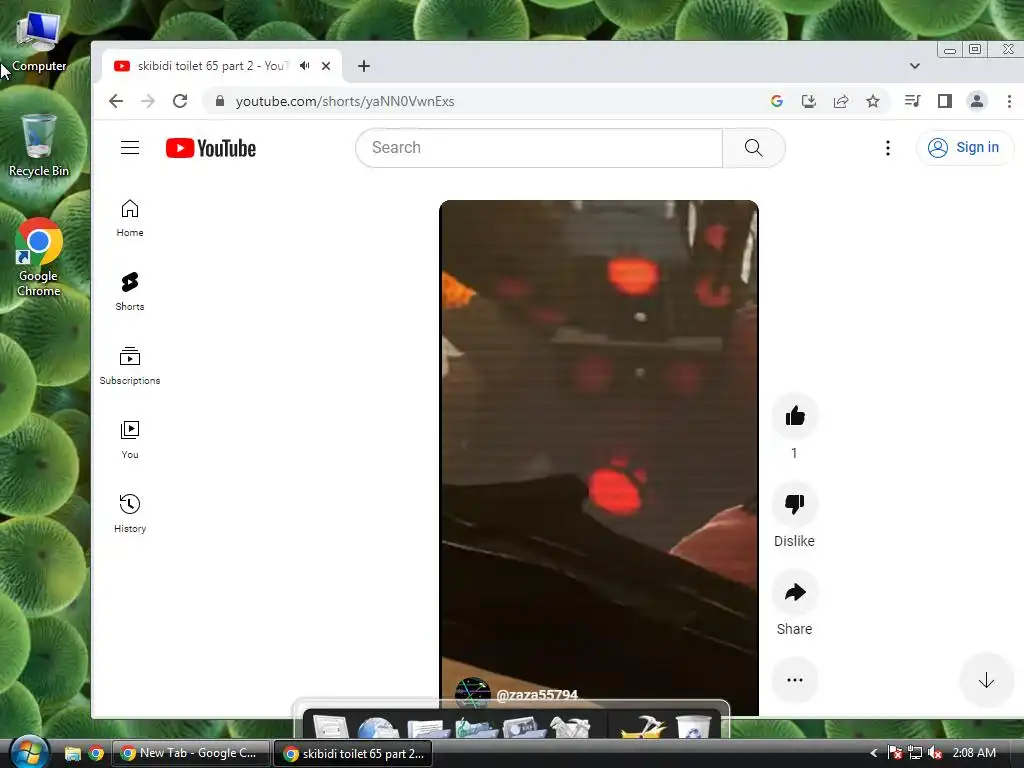Go to Home in the sidebar
Screen dimensions: 1024x768
[x=130, y=218]
